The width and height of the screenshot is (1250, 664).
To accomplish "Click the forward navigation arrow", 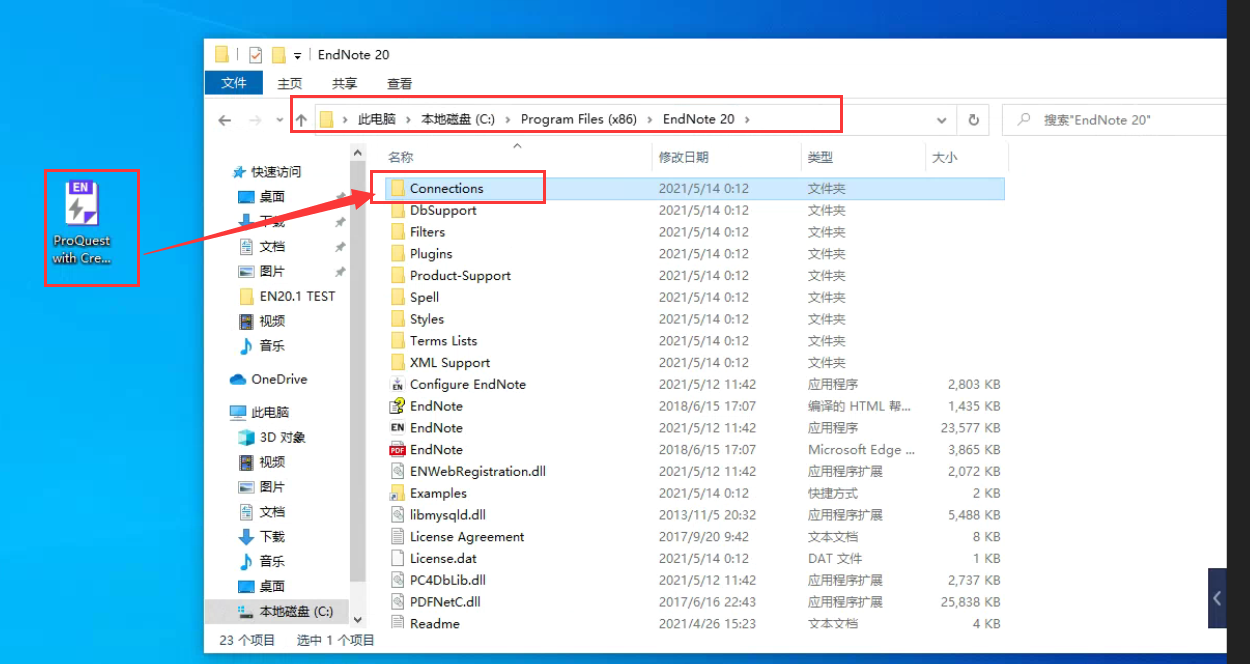I will coord(255,120).
